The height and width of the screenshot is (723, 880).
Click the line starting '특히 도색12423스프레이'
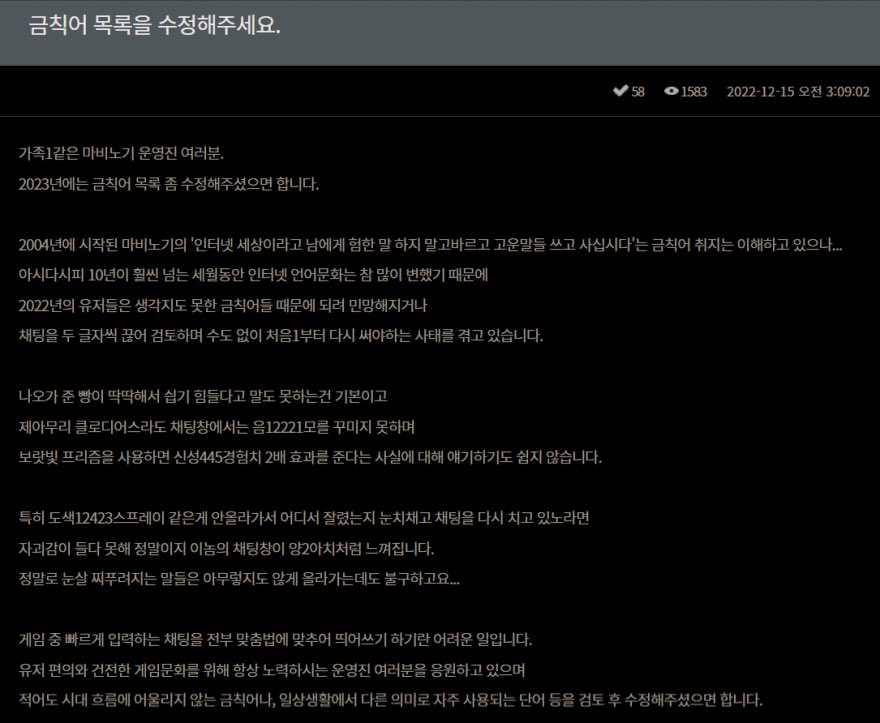pyautogui.click(x=304, y=518)
